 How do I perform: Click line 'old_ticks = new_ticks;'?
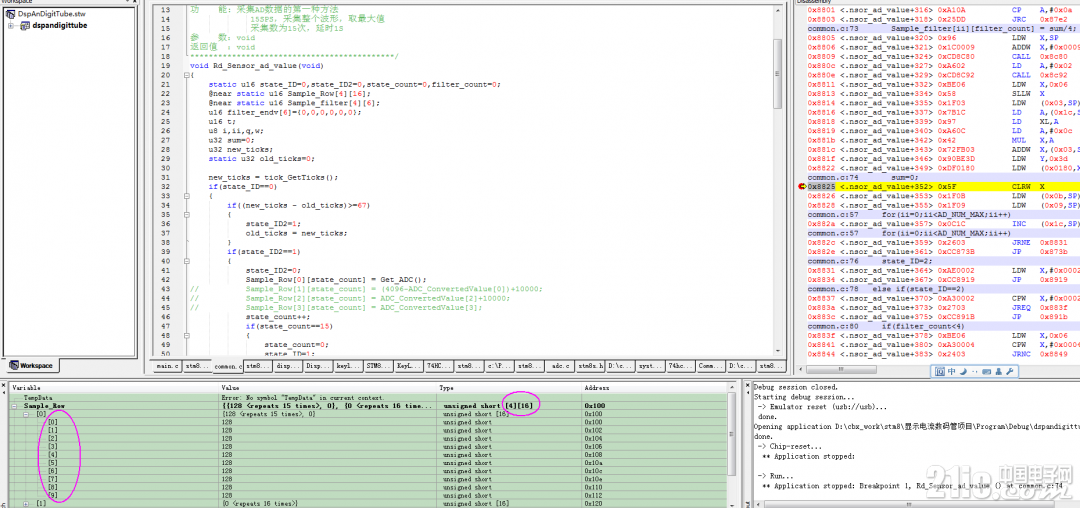click(x=296, y=233)
